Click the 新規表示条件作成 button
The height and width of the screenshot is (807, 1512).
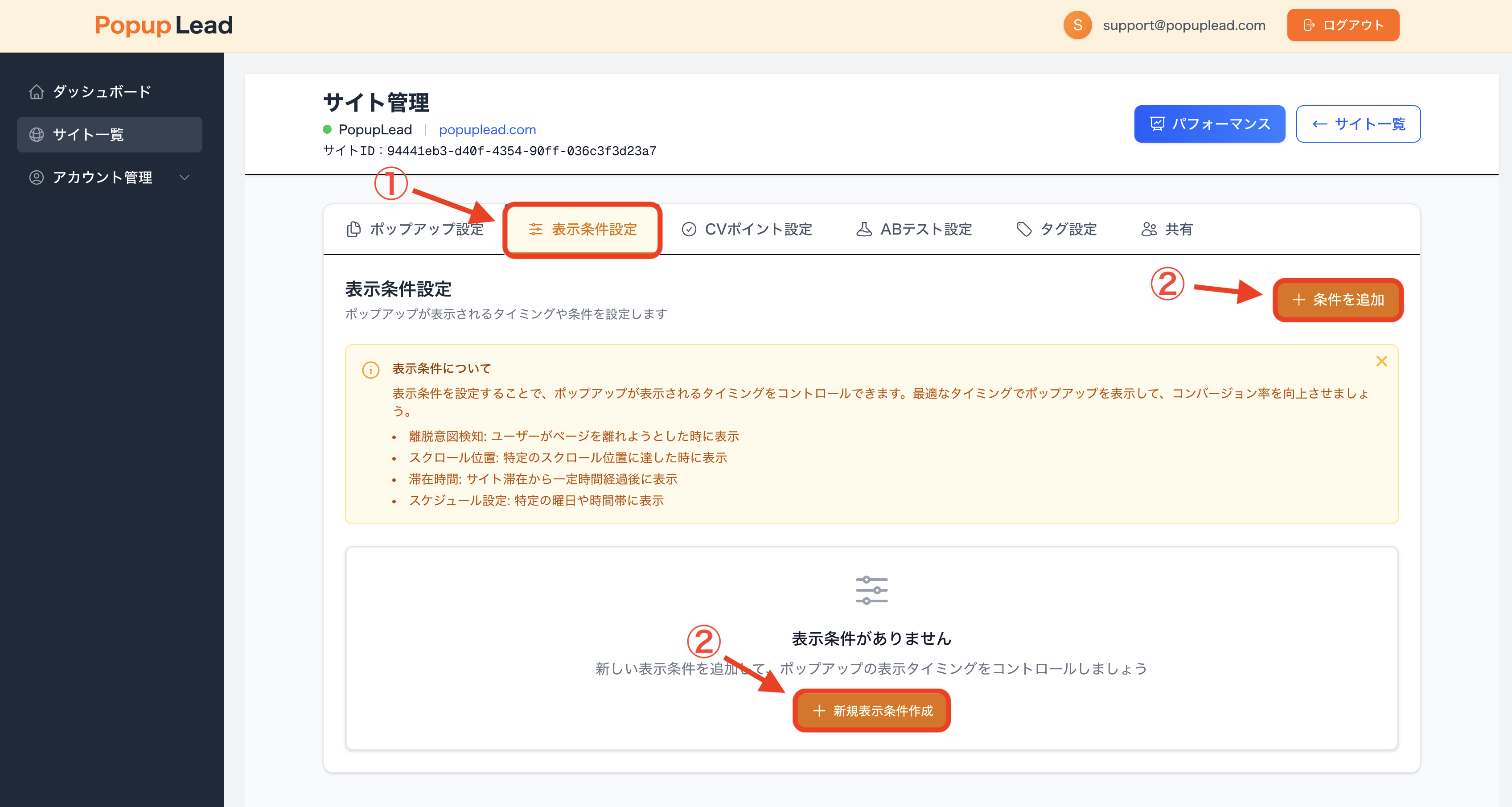click(871, 711)
